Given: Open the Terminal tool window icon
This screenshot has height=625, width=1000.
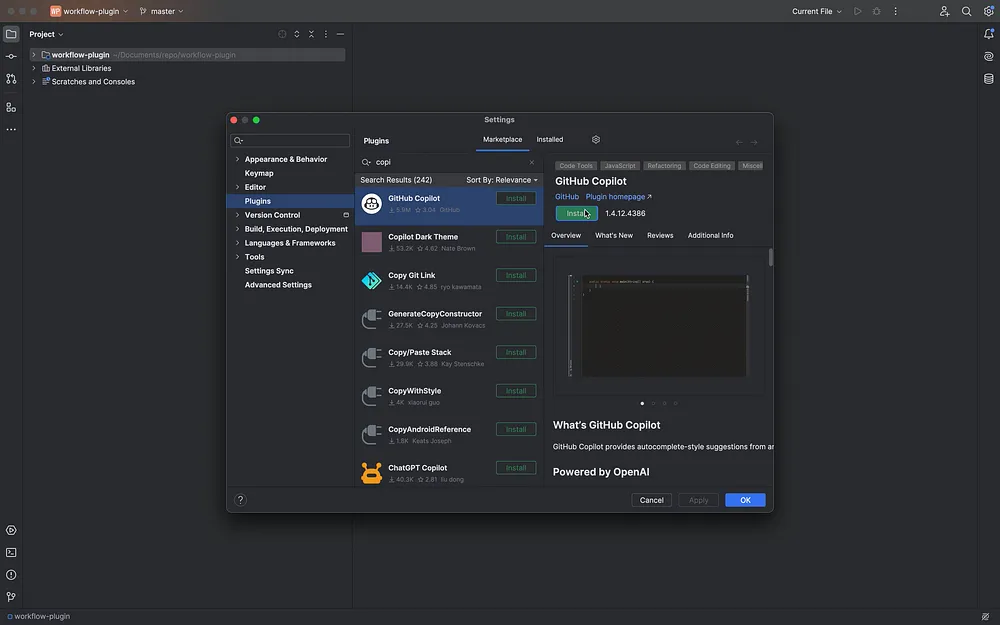Looking at the screenshot, I should [x=11, y=552].
